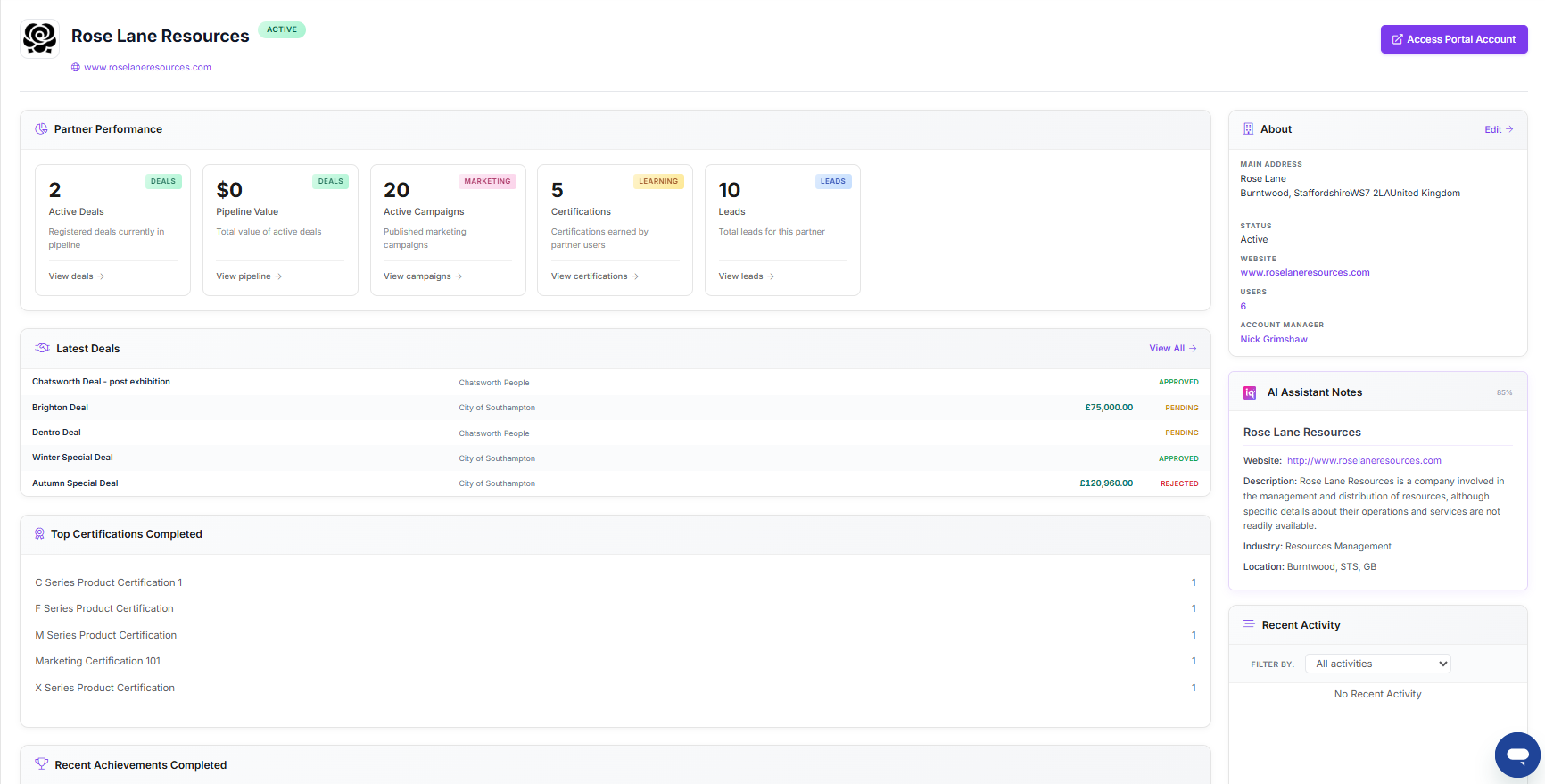Click the Rose Lane Resources rose logo
The image size is (1545, 784).
(x=40, y=38)
